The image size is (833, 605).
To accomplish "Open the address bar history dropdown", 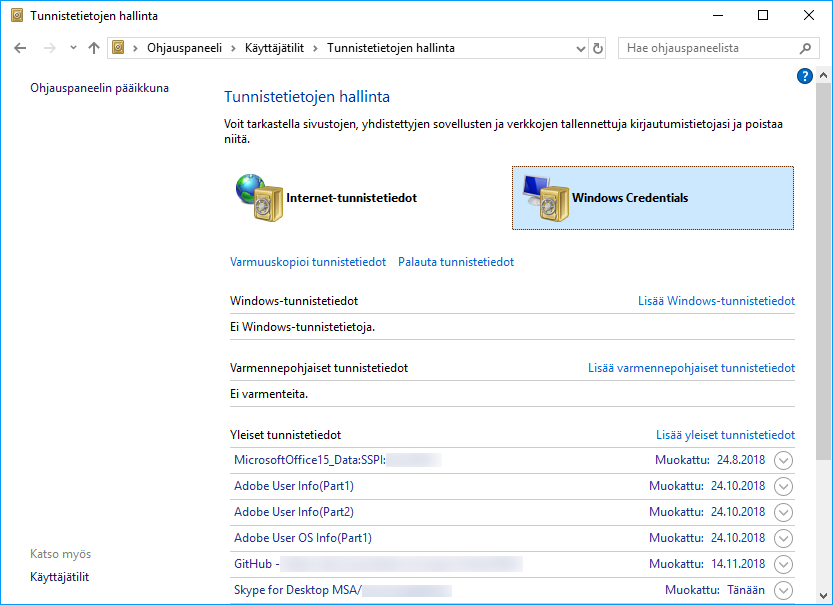I will pyautogui.click(x=581, y=48).
